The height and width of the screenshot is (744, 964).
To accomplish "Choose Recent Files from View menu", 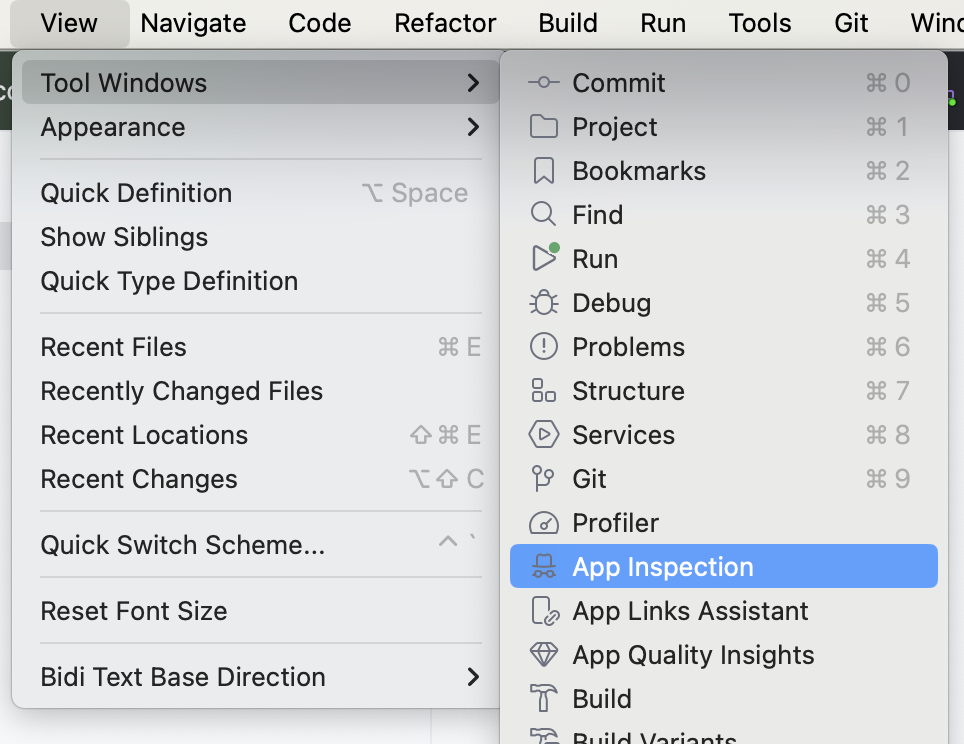I will click(113, 347).
